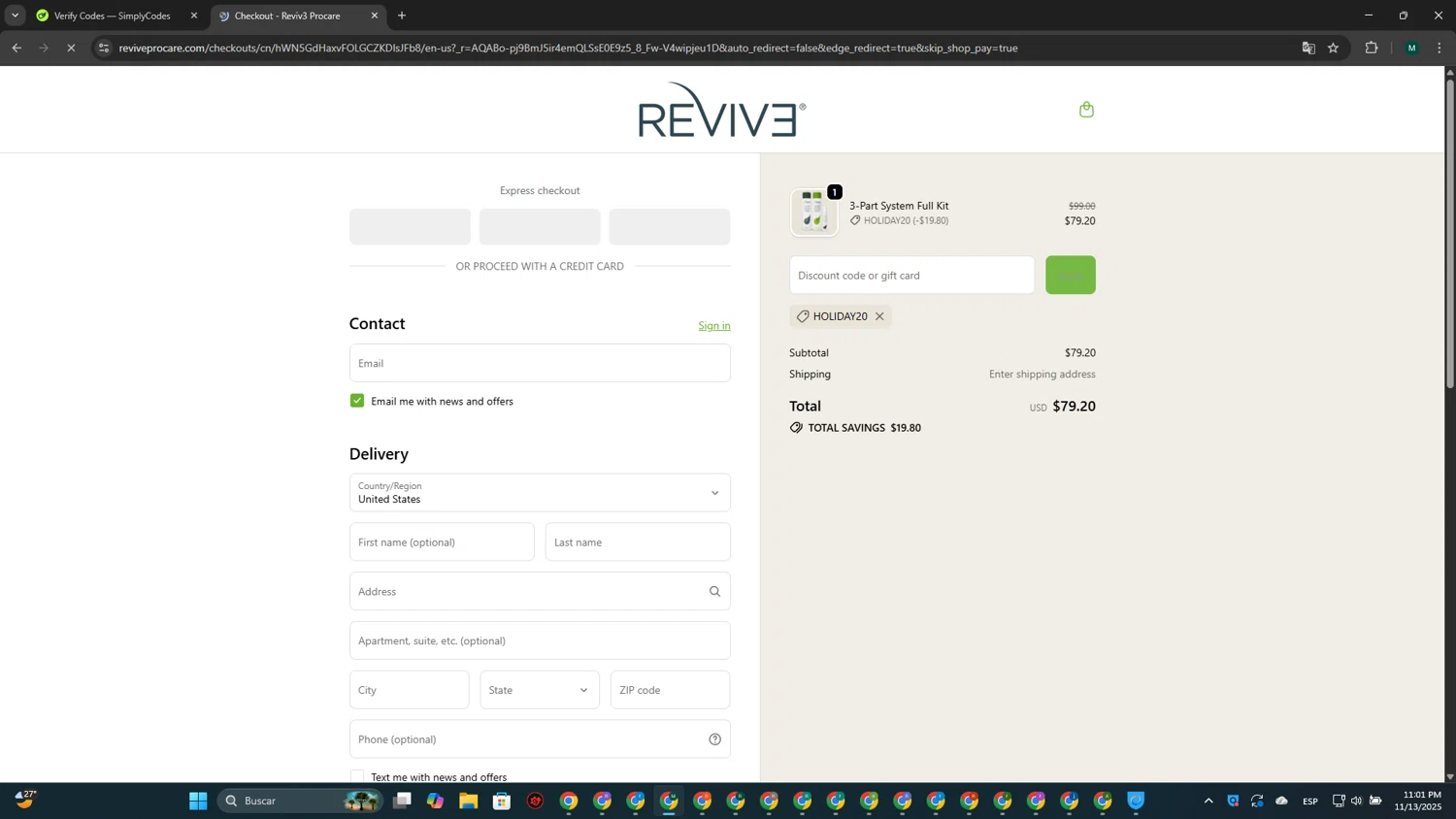Focus the Discount code or gift card field
The width and height of the screenshot is (1456, 819).
click(x=911, y=276)
